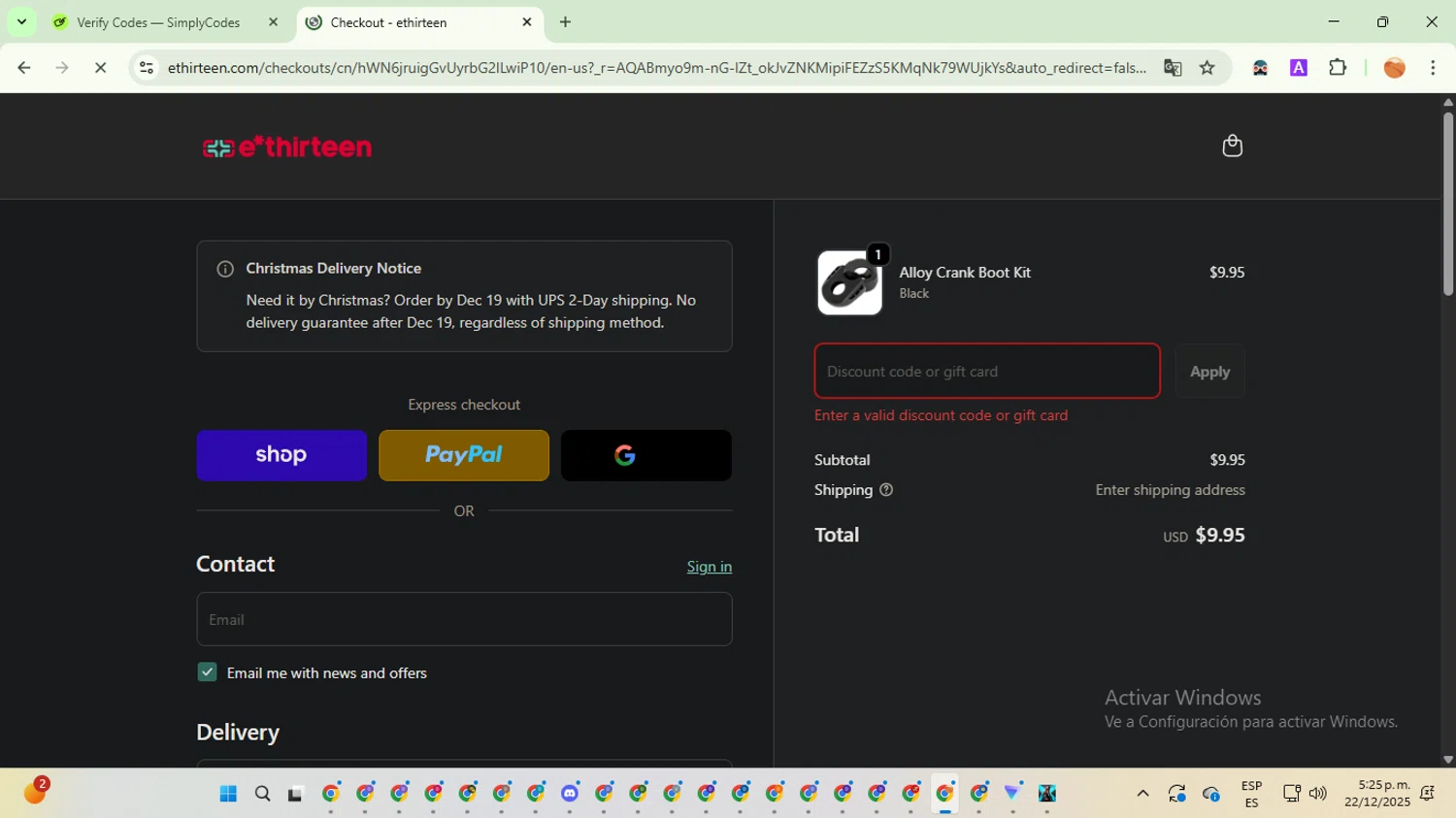Click the masked face extension icon
The image size is (1456, 818).
click(1260, 68)
